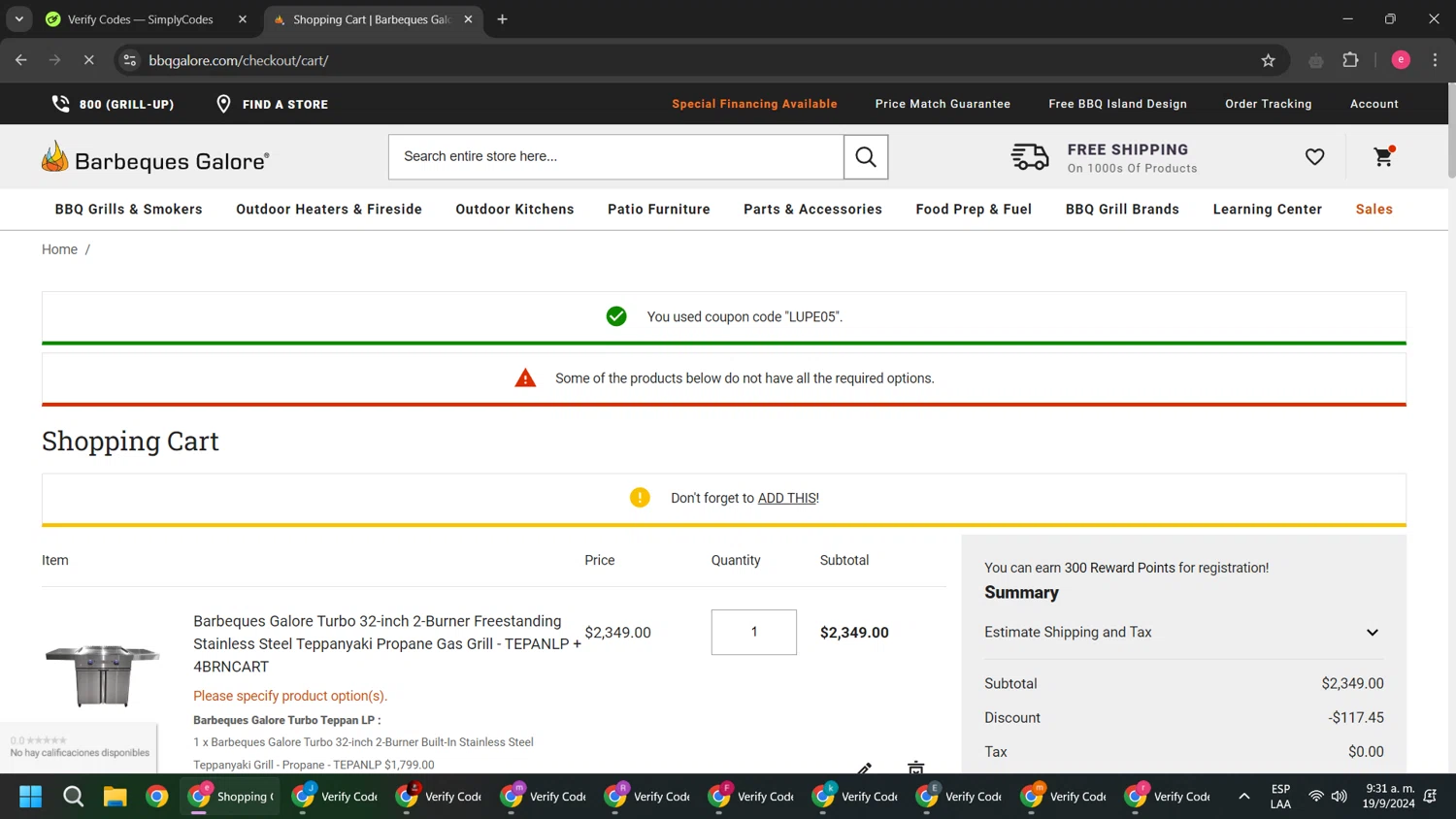Click the green coupon success checkmark

pyautogui.click(x=616, y=316)
